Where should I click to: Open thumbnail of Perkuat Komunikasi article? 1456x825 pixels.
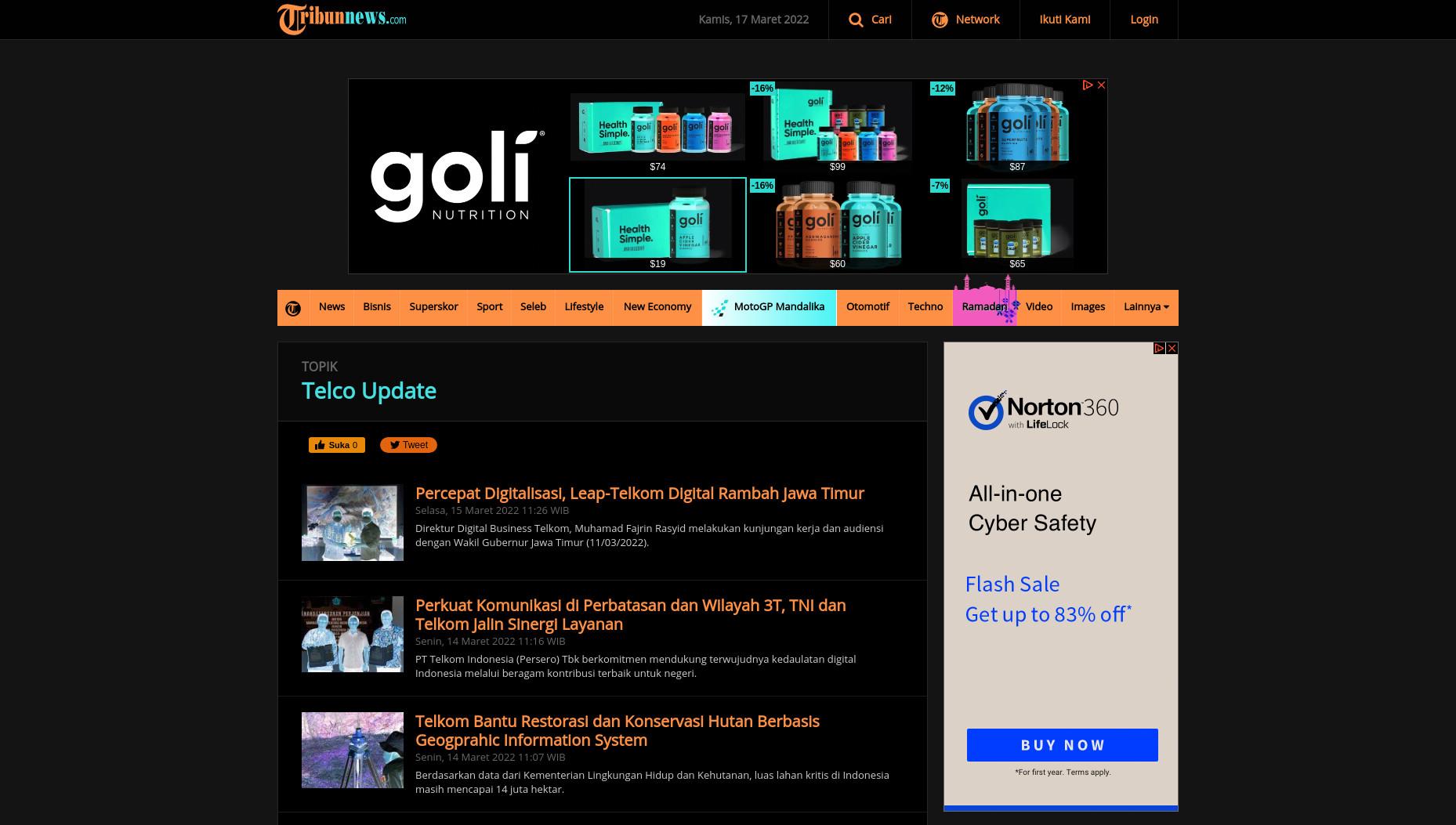point(353,634)
